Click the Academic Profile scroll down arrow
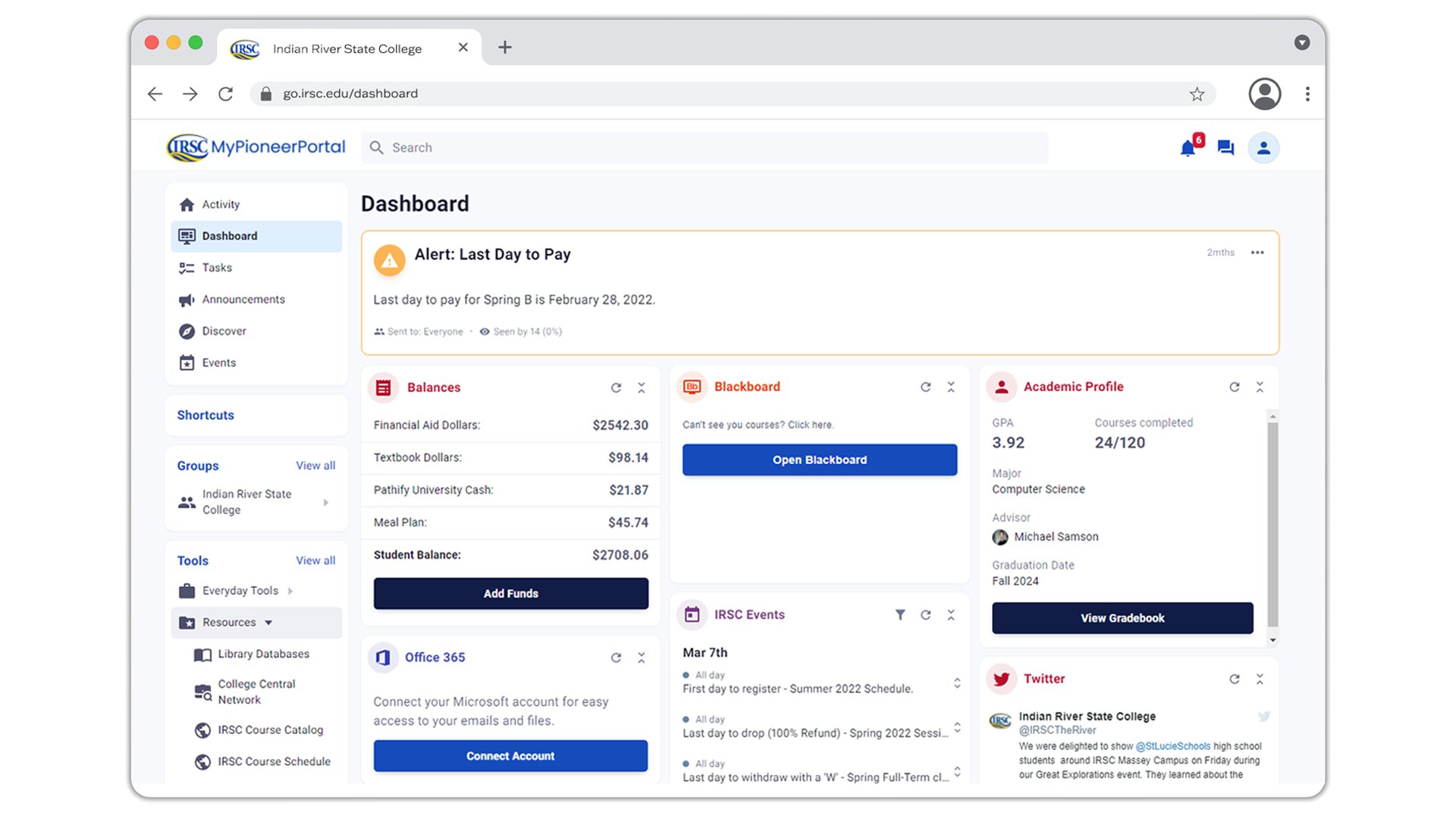 pyautogui.click(x=1272, y=640)
